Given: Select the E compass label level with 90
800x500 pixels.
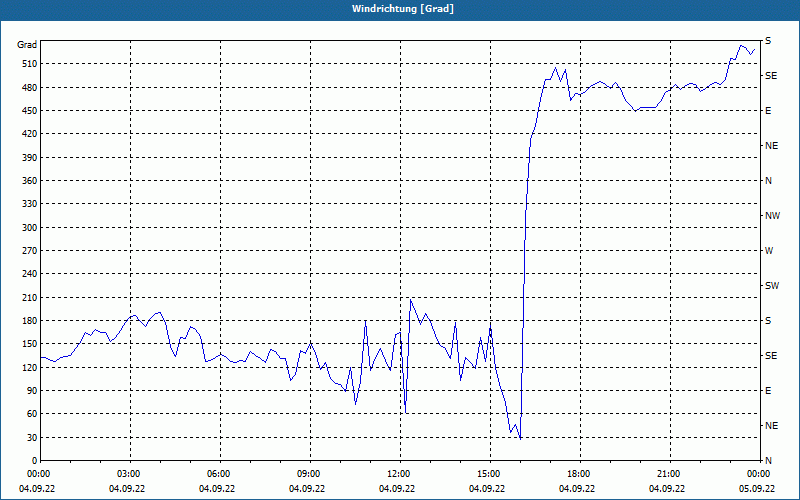Looking at the screenshot, I should [768, 391].
